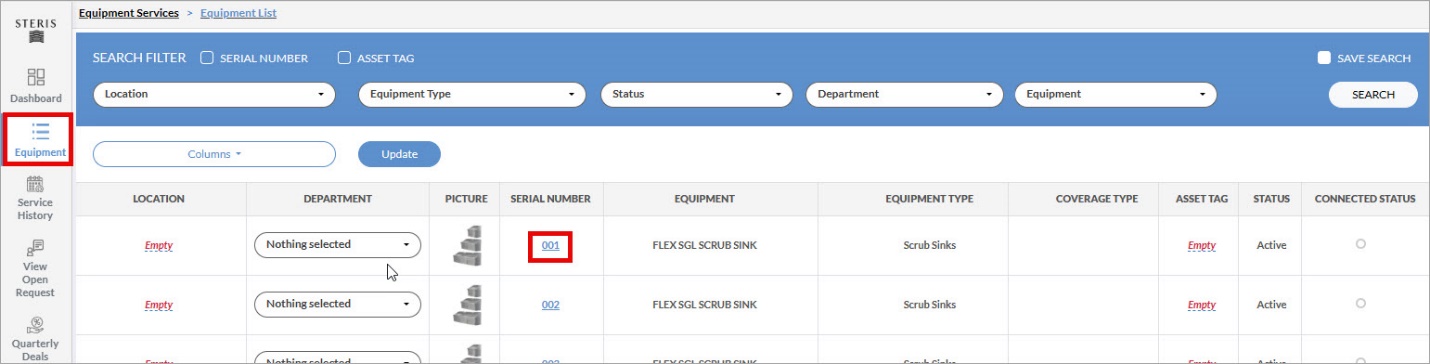Sort by Asset Tag column header

tap(1201, 199)
